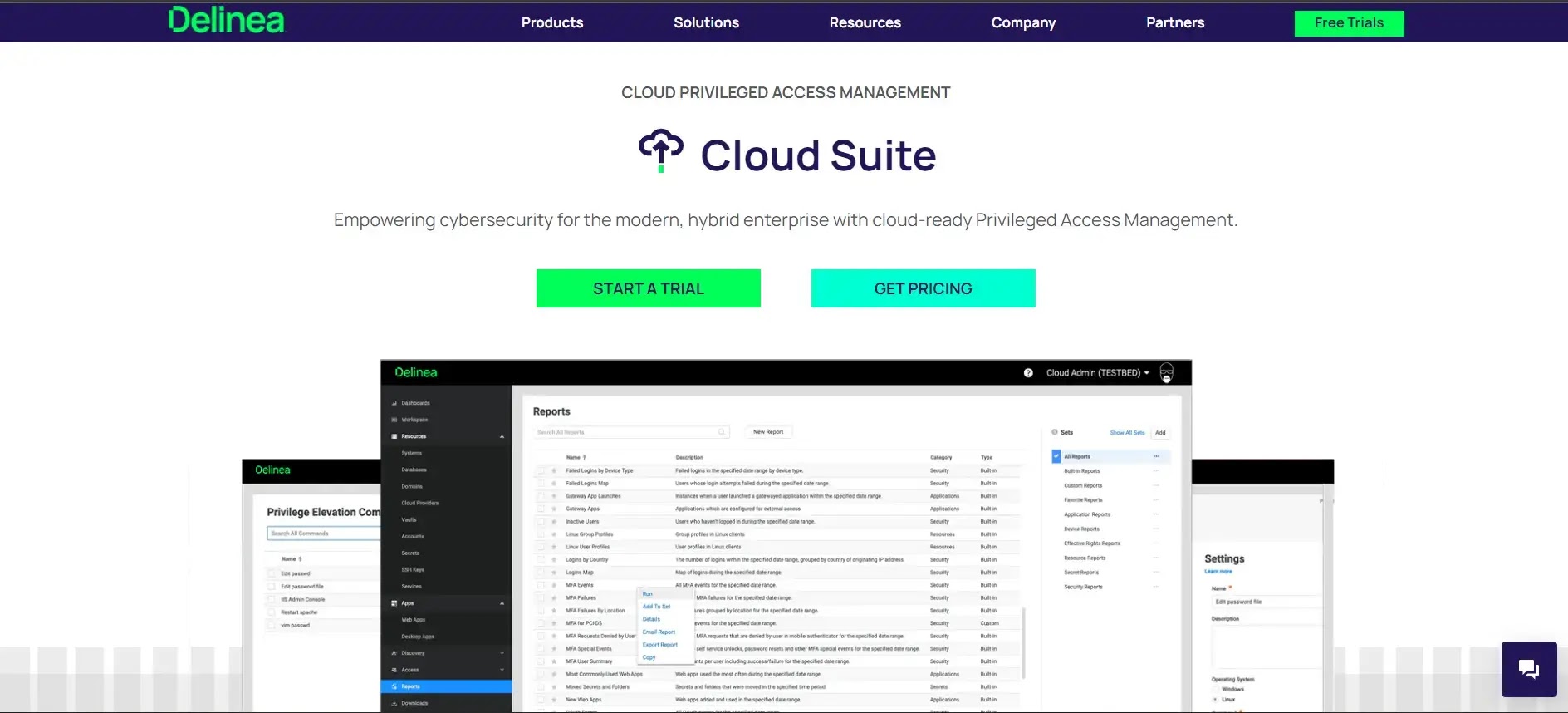Viewport: 1568px width, 713px height.
Task: Check the IIS Admin Console command checkbox
Action: click(272, 599)
